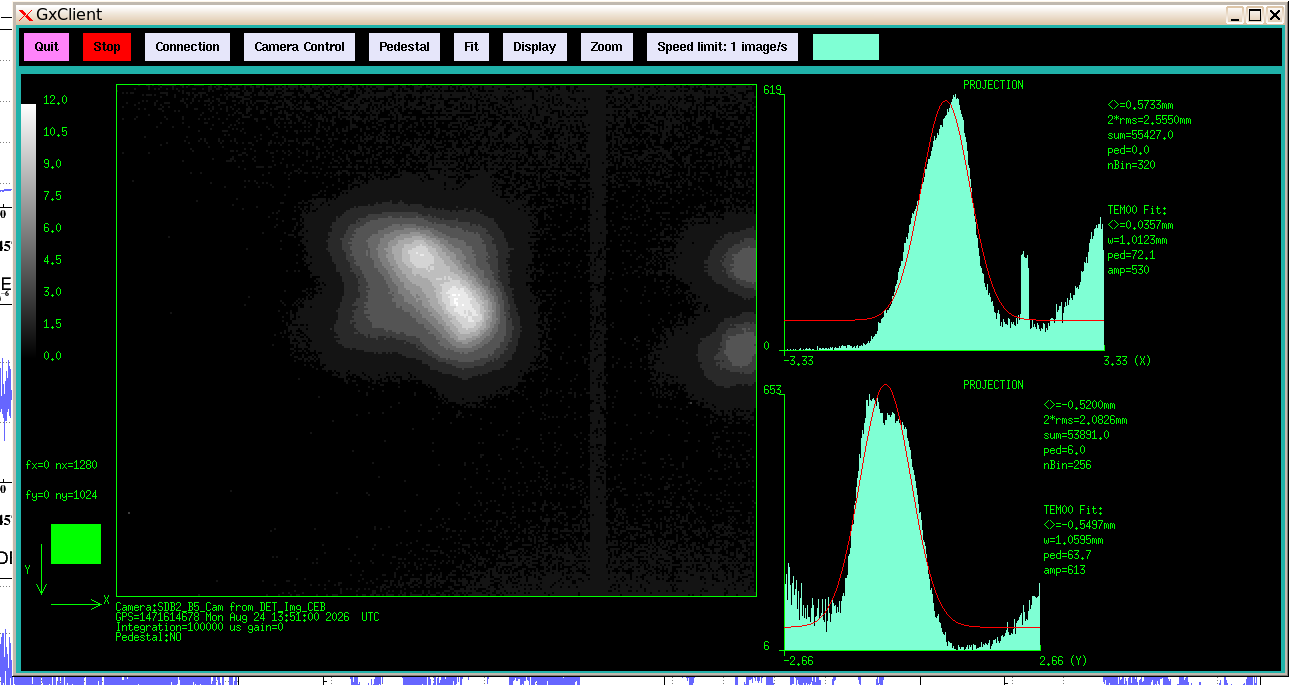The height and width of the screenshot is (685, 1296).
Task: Click the '3.33 (X)' axis label
Action: 1127,360
